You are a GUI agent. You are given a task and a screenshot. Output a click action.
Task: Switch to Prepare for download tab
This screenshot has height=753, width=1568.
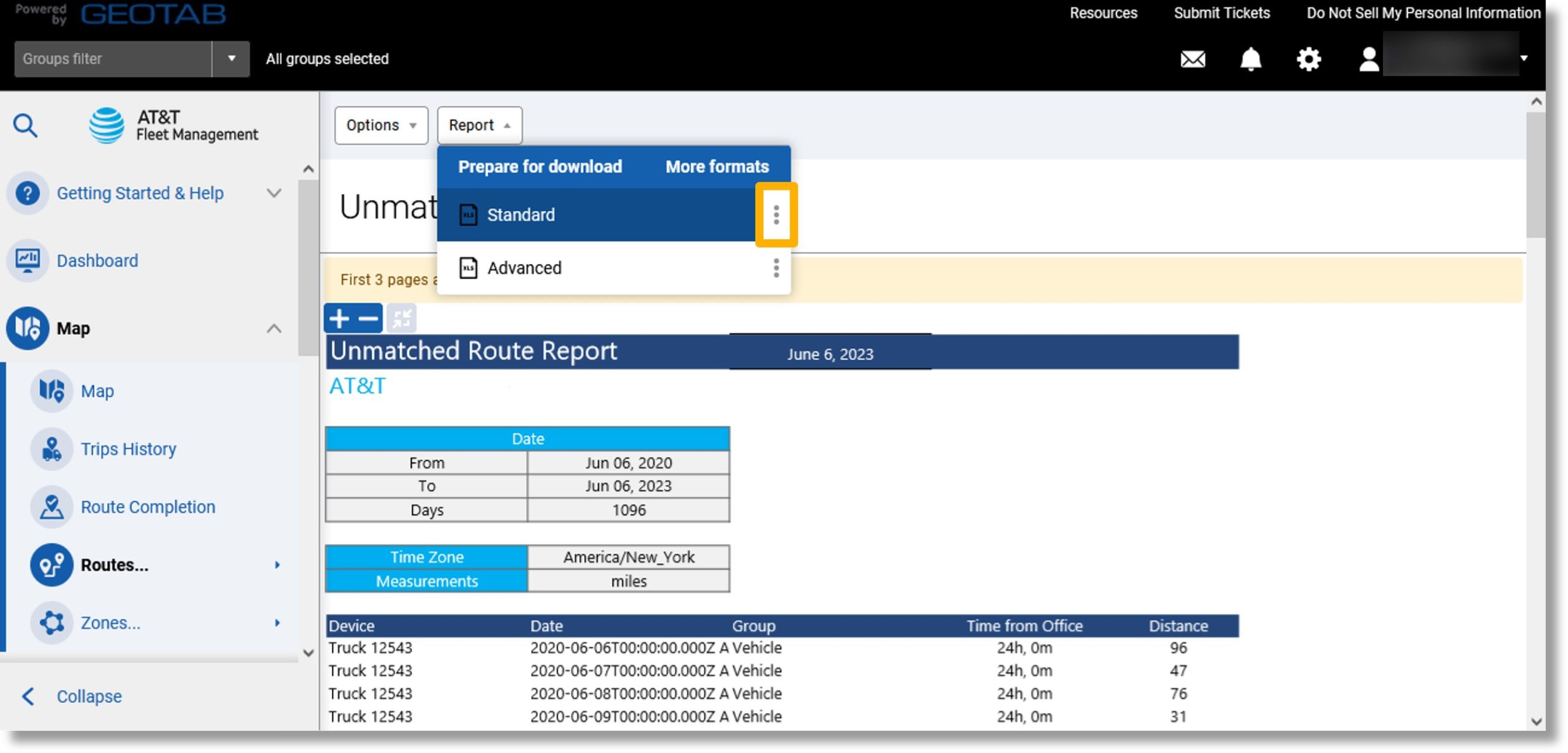540,167
